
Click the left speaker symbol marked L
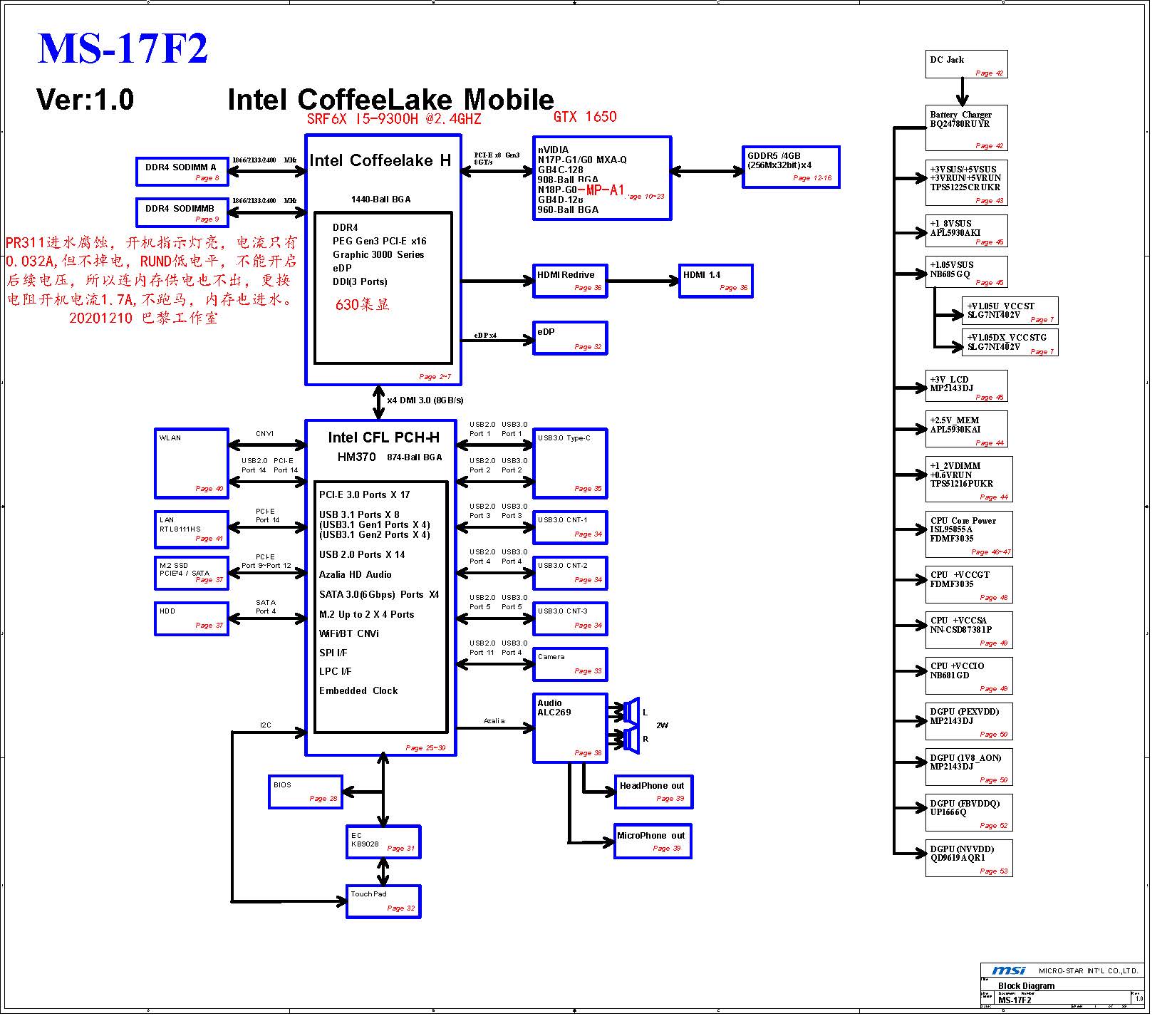point(632,711)
